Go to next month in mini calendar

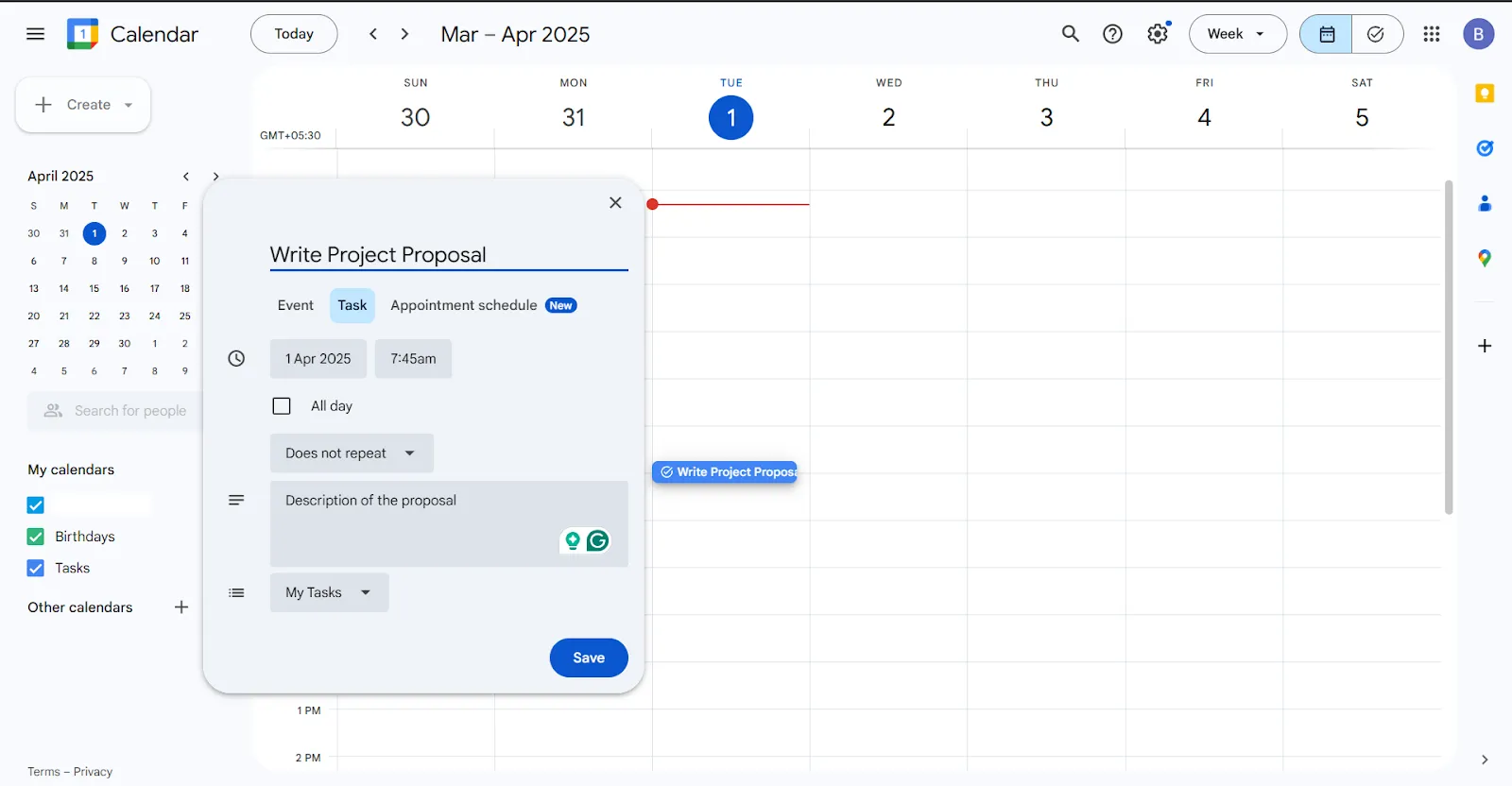pos(215,177)
